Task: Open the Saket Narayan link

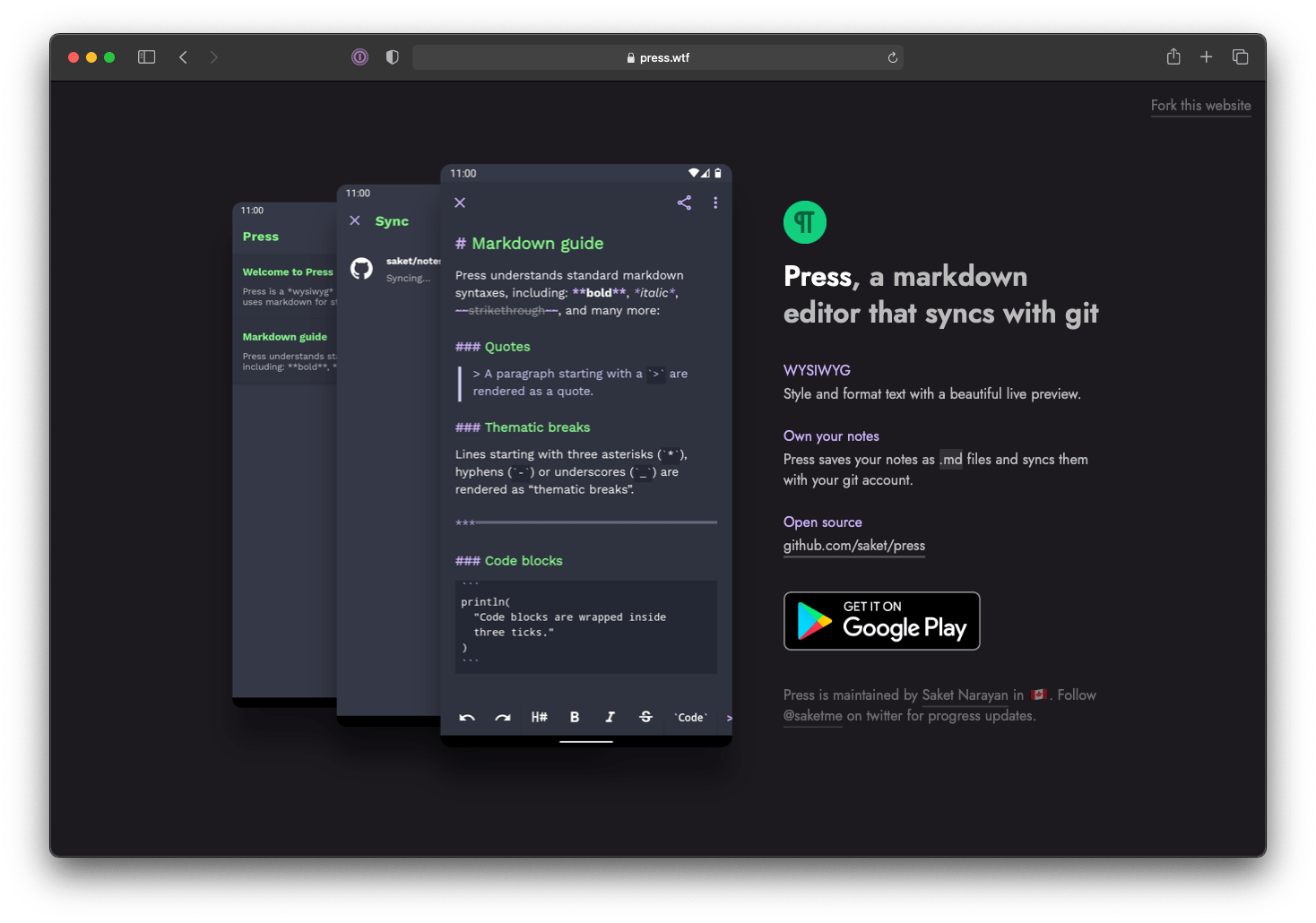Action: pos(965,695)
